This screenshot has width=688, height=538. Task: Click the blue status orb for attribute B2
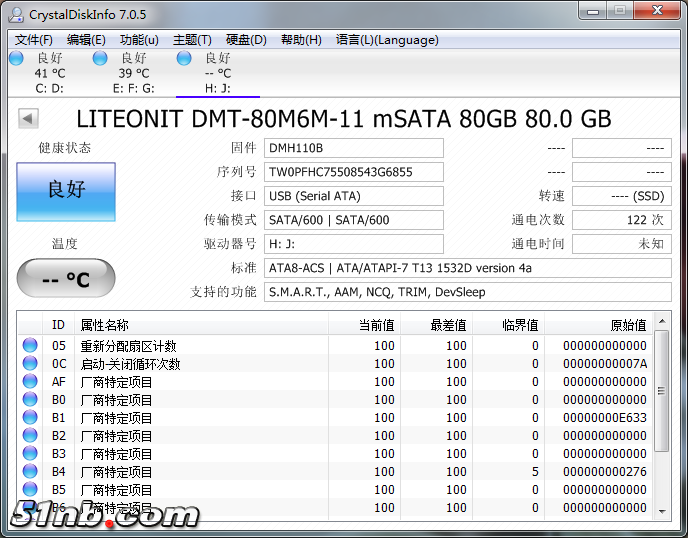(30, 435)
